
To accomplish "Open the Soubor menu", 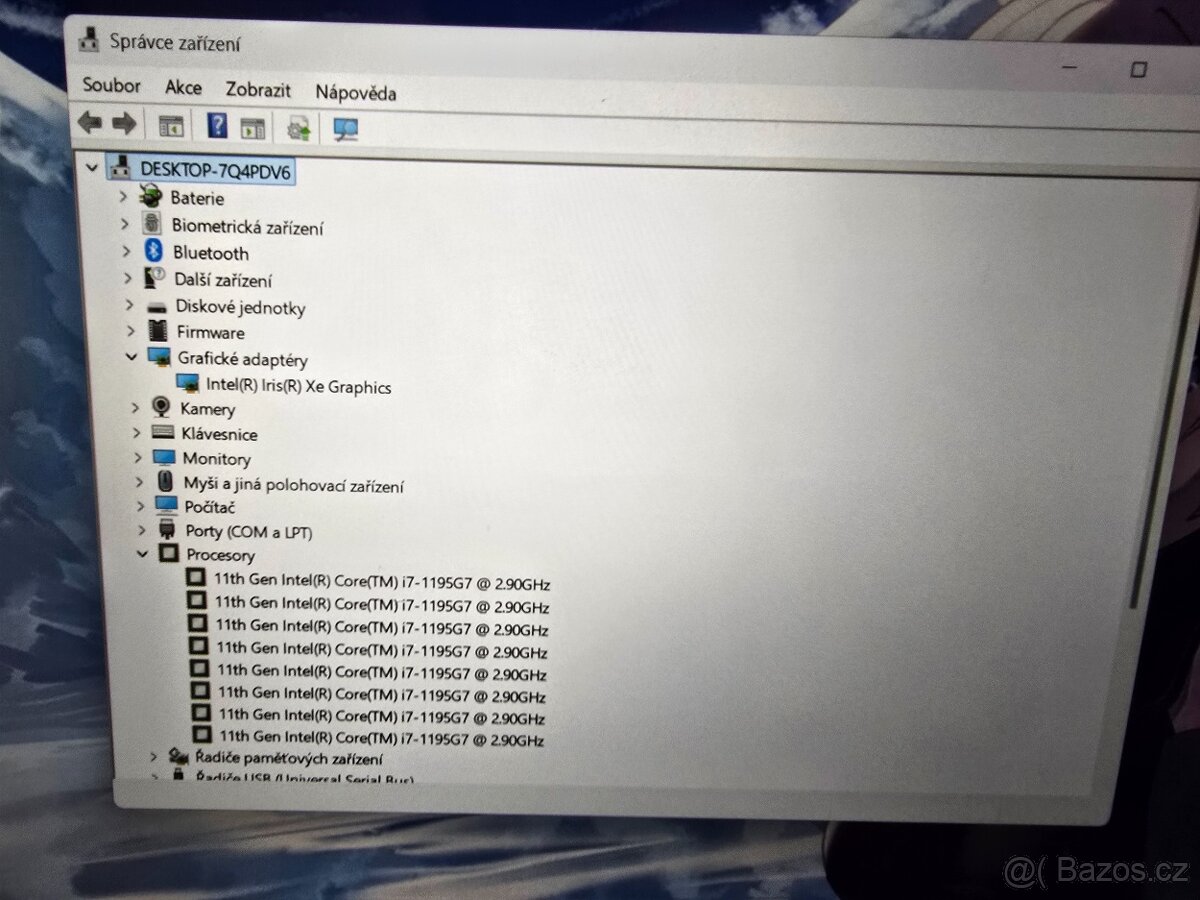I will [111, 86].
